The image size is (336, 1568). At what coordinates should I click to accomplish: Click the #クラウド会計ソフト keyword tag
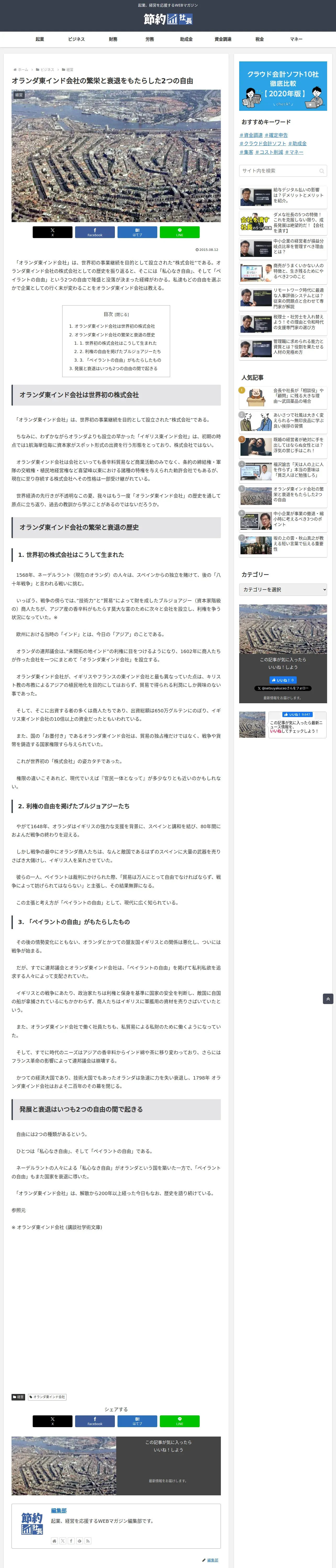pos(263,144)
